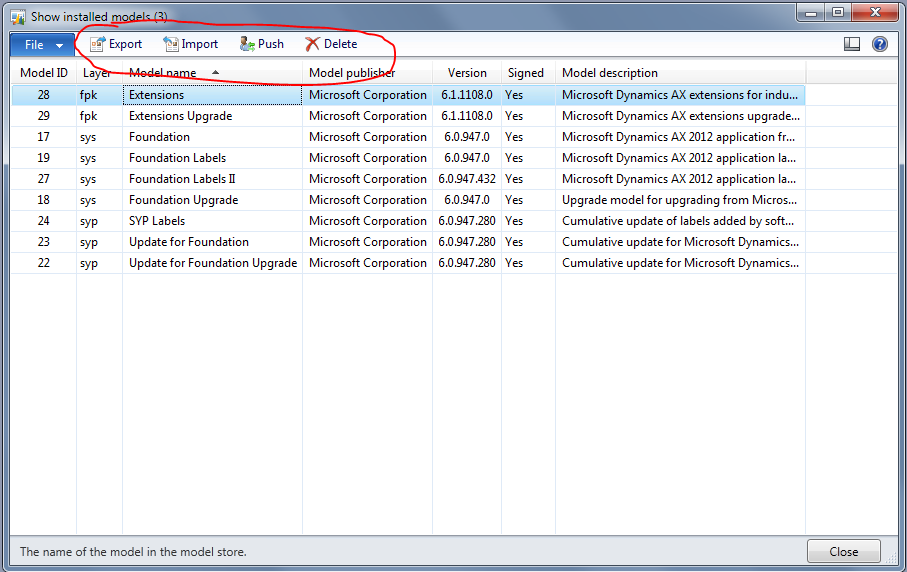Click Model ID 28 cell
The height and width of the screenshot is (572, 907).
coord(43,95)
